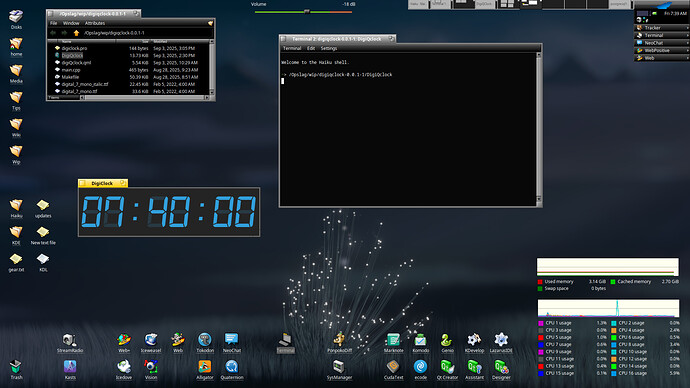Click the Modified column header
690x388 pixels.
point(180,41)
